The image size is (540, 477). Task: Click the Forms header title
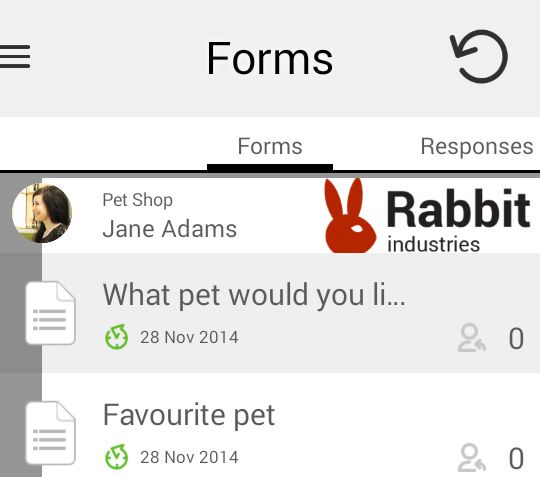click(270, 58)
